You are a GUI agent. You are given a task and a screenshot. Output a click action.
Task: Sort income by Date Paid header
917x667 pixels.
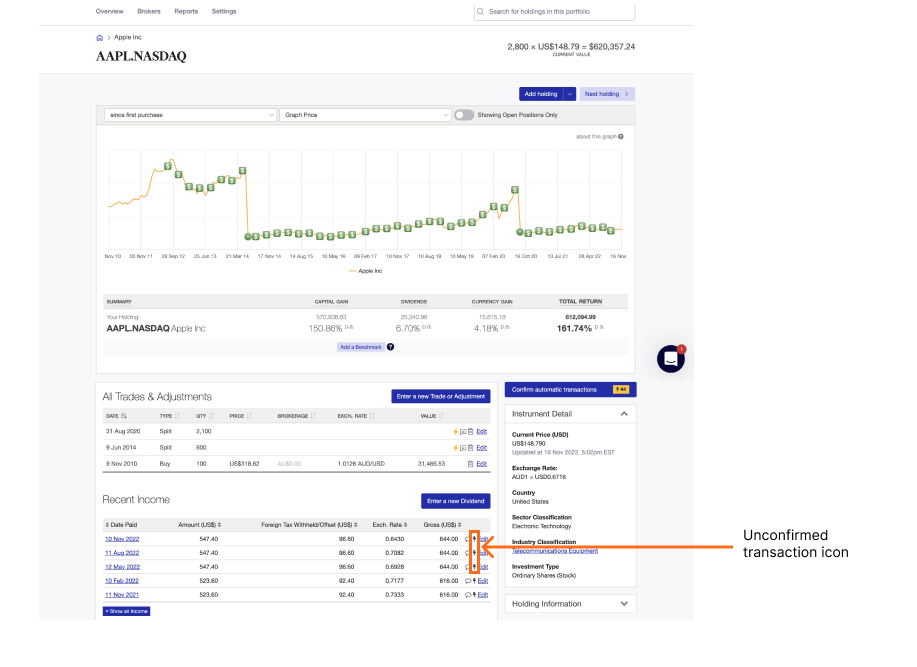121,525
